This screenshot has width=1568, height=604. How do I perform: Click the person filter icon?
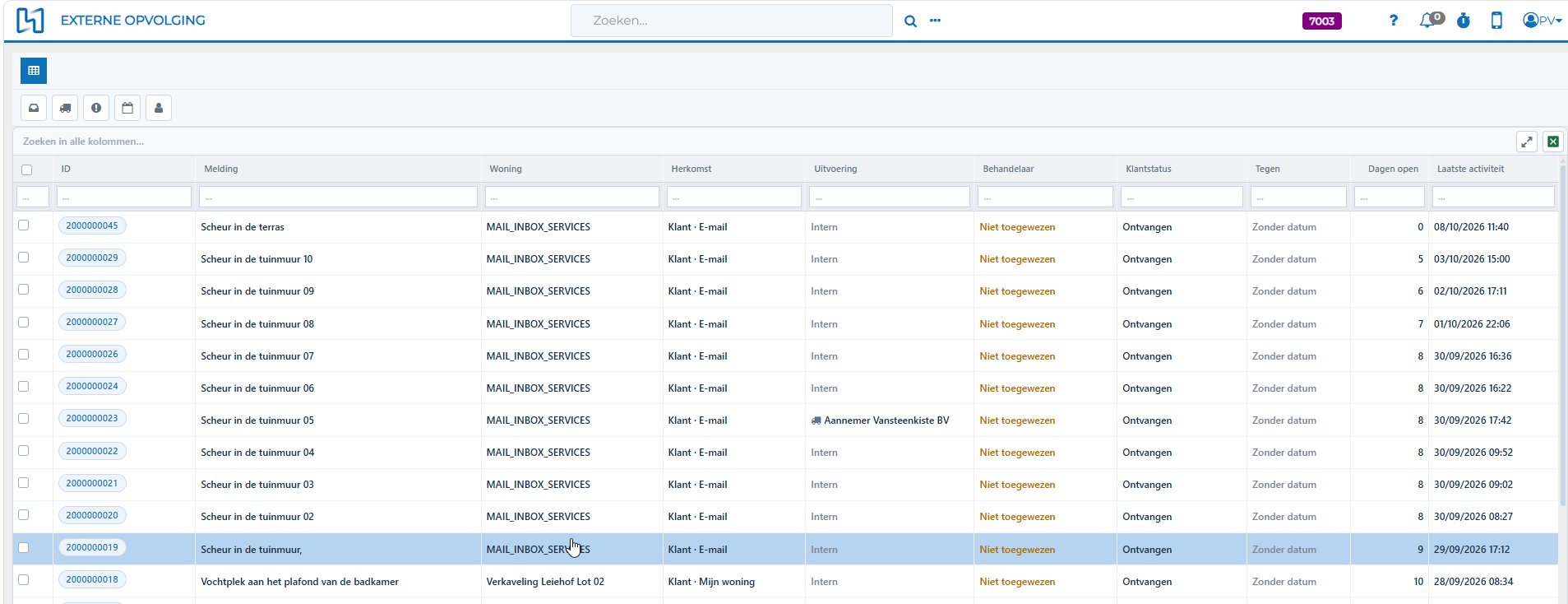[159, 108]
